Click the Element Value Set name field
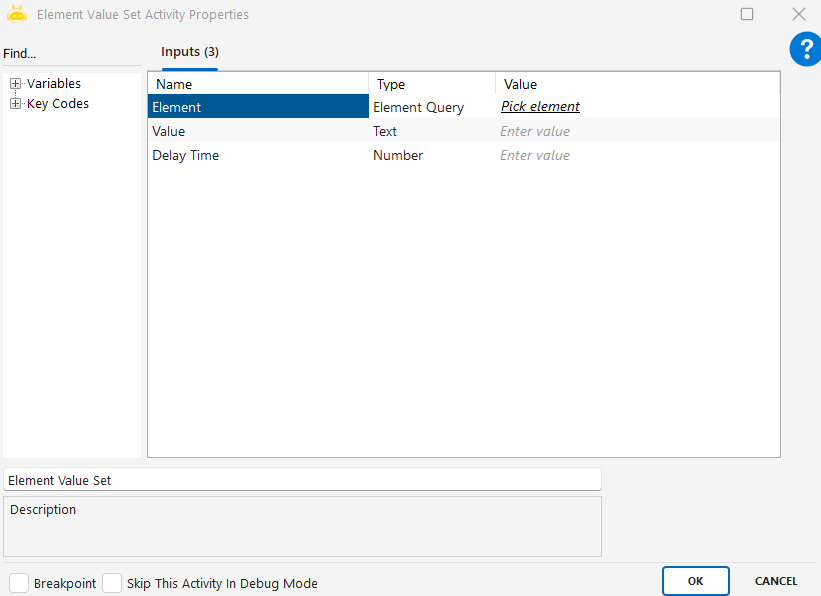The image size is (821, 596). click(x=302, y=480)
